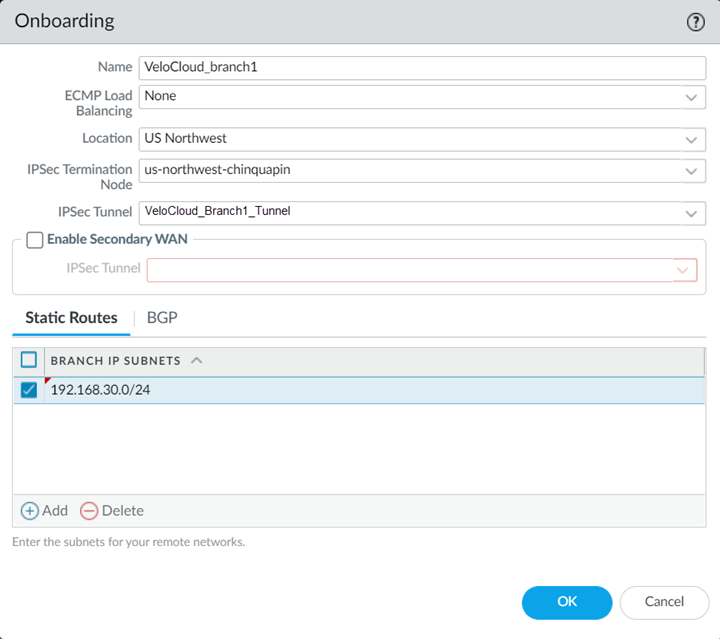Sort by Branch IP Subnets arrow
This screenshot has width=720, height=639.
point(196,360)
